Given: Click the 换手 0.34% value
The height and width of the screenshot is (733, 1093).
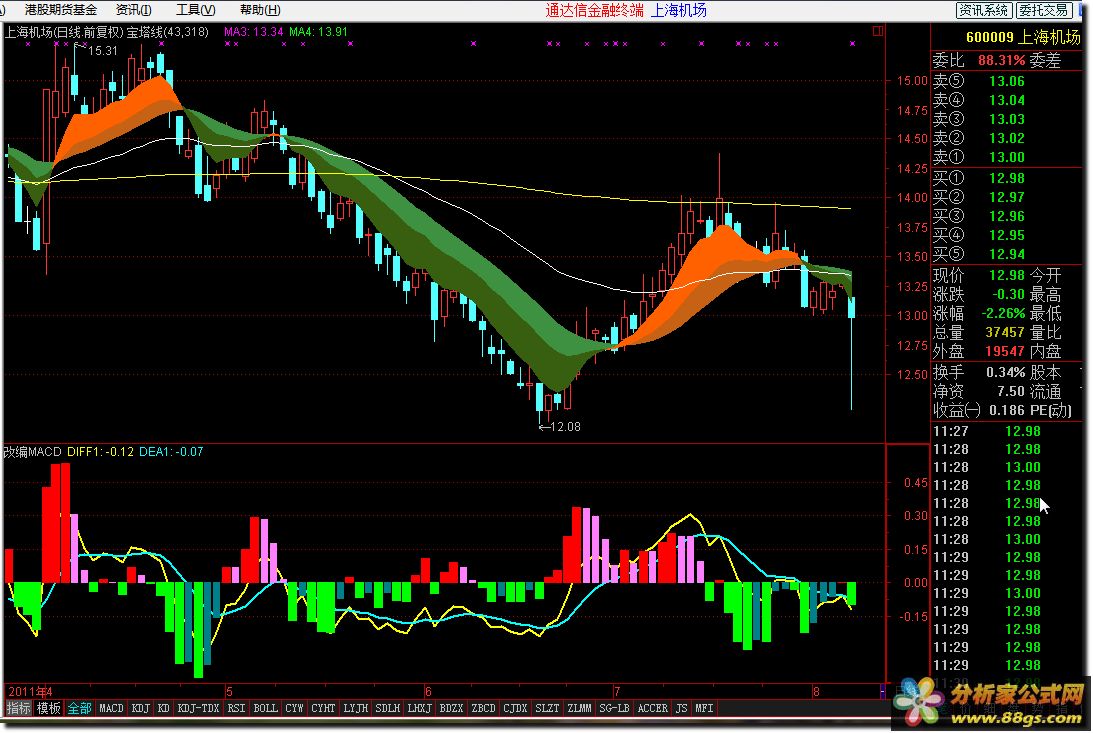Looking at the screenshot, I should tap(1005, 372).
